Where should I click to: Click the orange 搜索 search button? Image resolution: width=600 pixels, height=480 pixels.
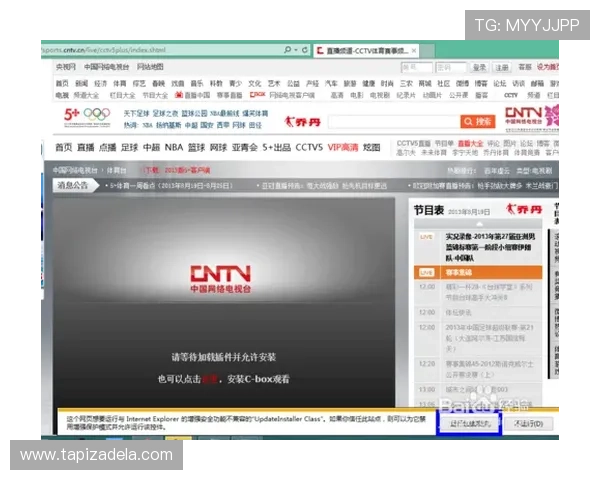tap(478, 122)
